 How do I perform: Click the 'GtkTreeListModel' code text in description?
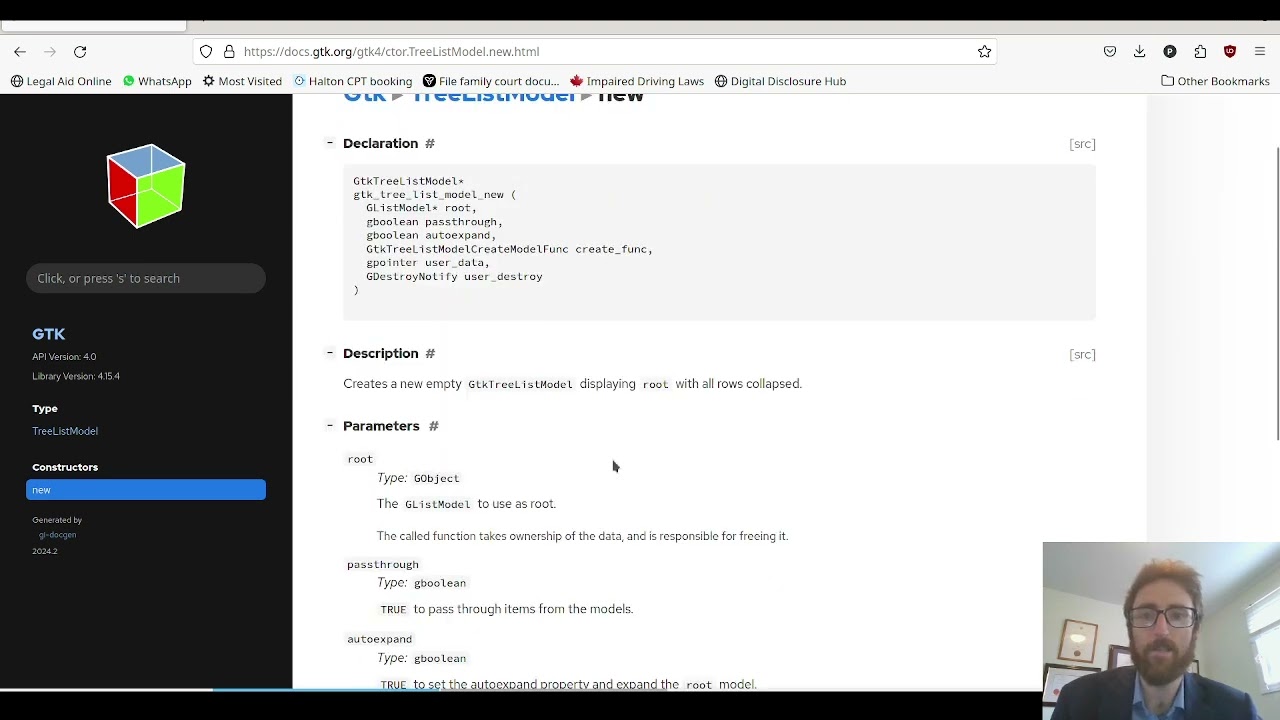520,384
